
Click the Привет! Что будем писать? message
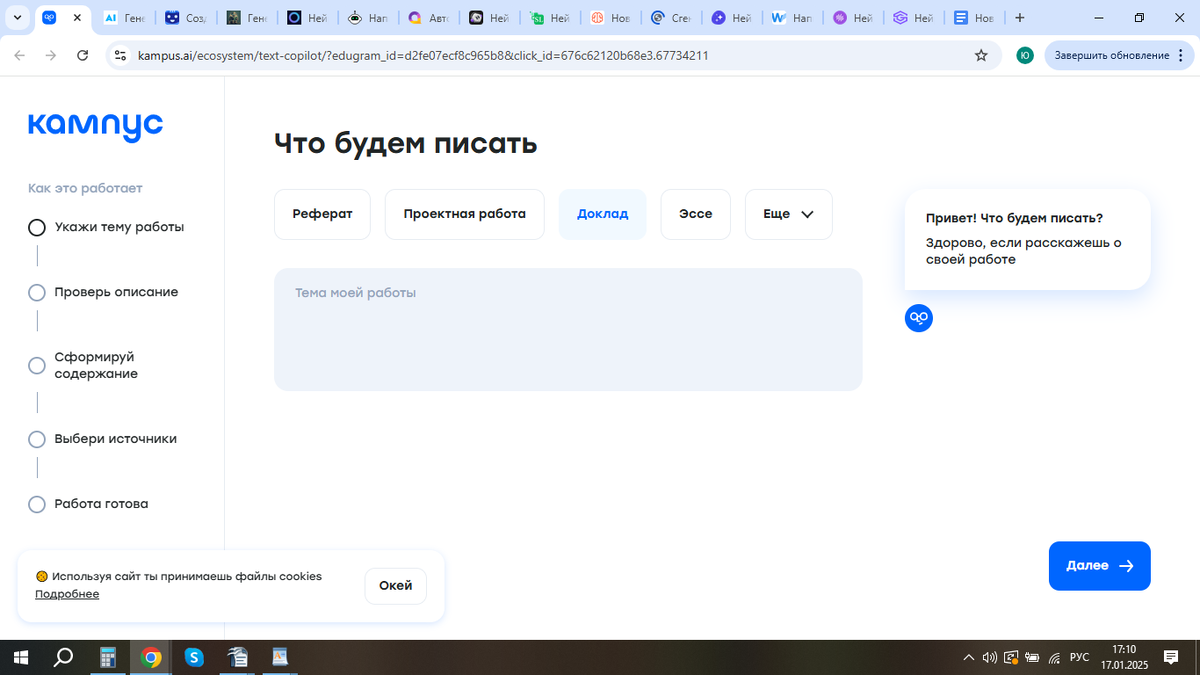(1015, 218)
